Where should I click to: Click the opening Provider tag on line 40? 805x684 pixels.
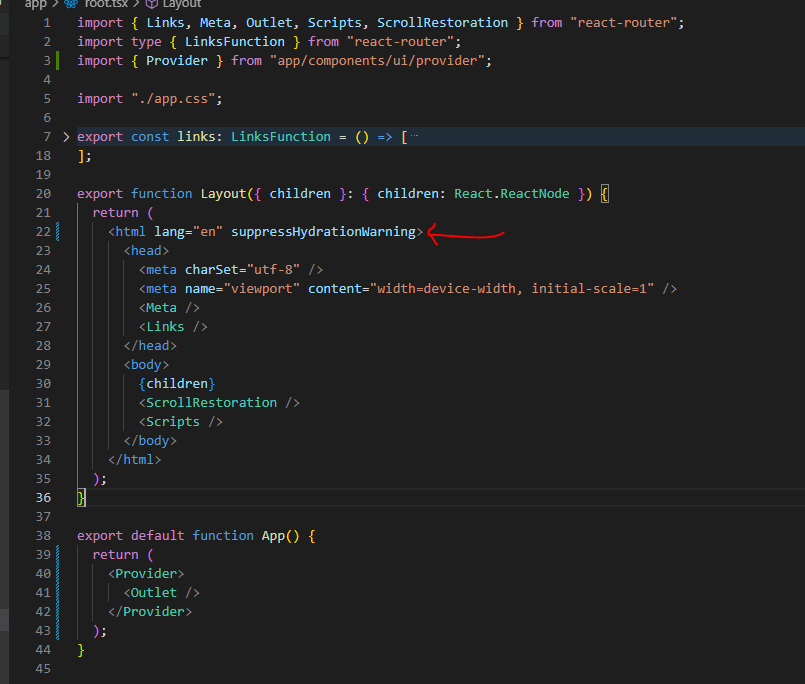[146, 574]
